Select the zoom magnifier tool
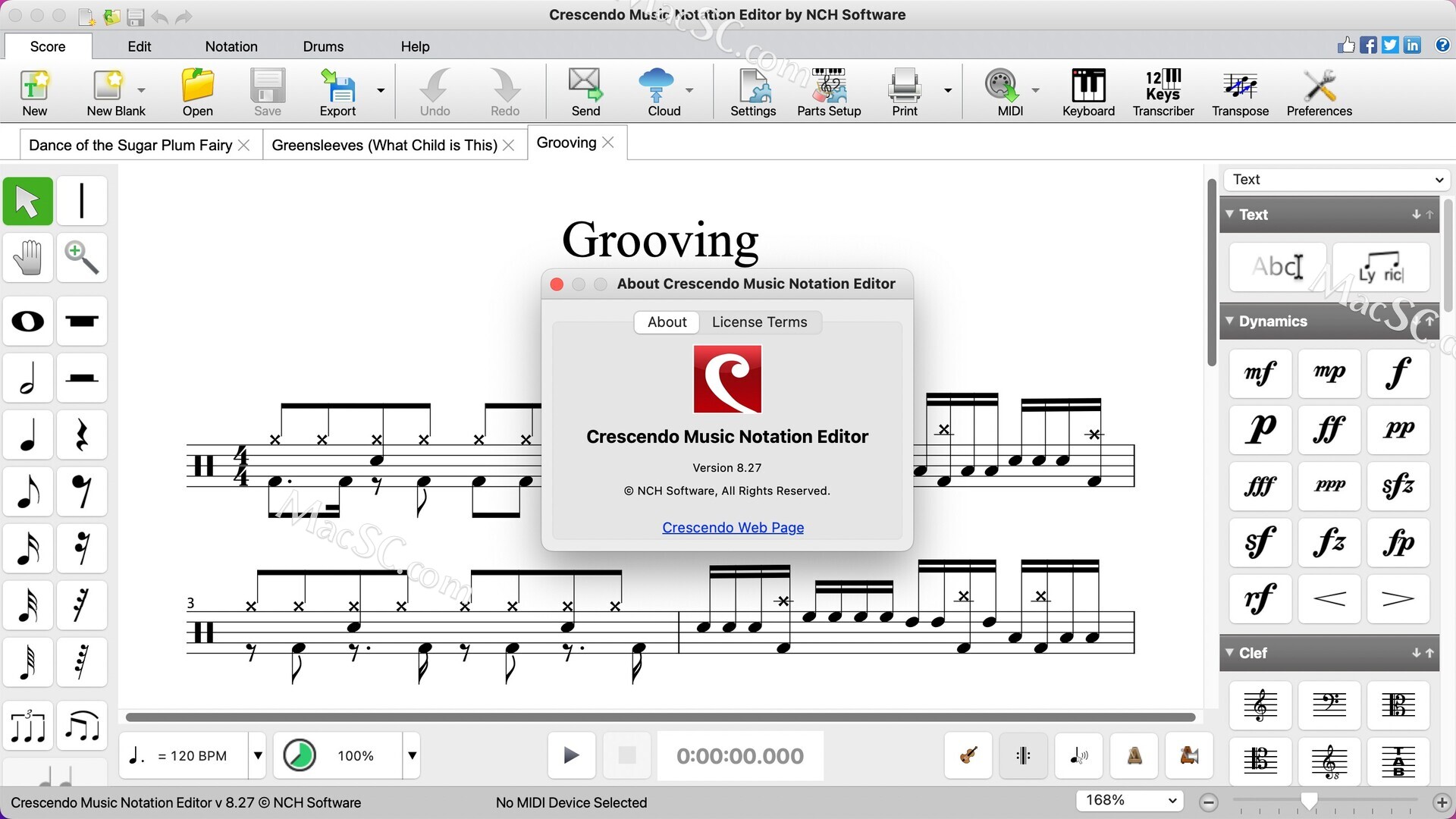 tap(81, 258)
